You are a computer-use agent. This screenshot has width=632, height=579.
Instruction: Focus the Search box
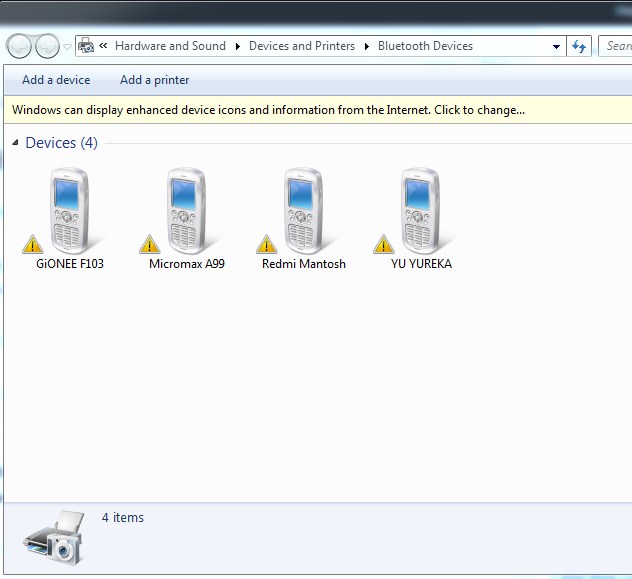pyautogui.click(x=615, y=46)
